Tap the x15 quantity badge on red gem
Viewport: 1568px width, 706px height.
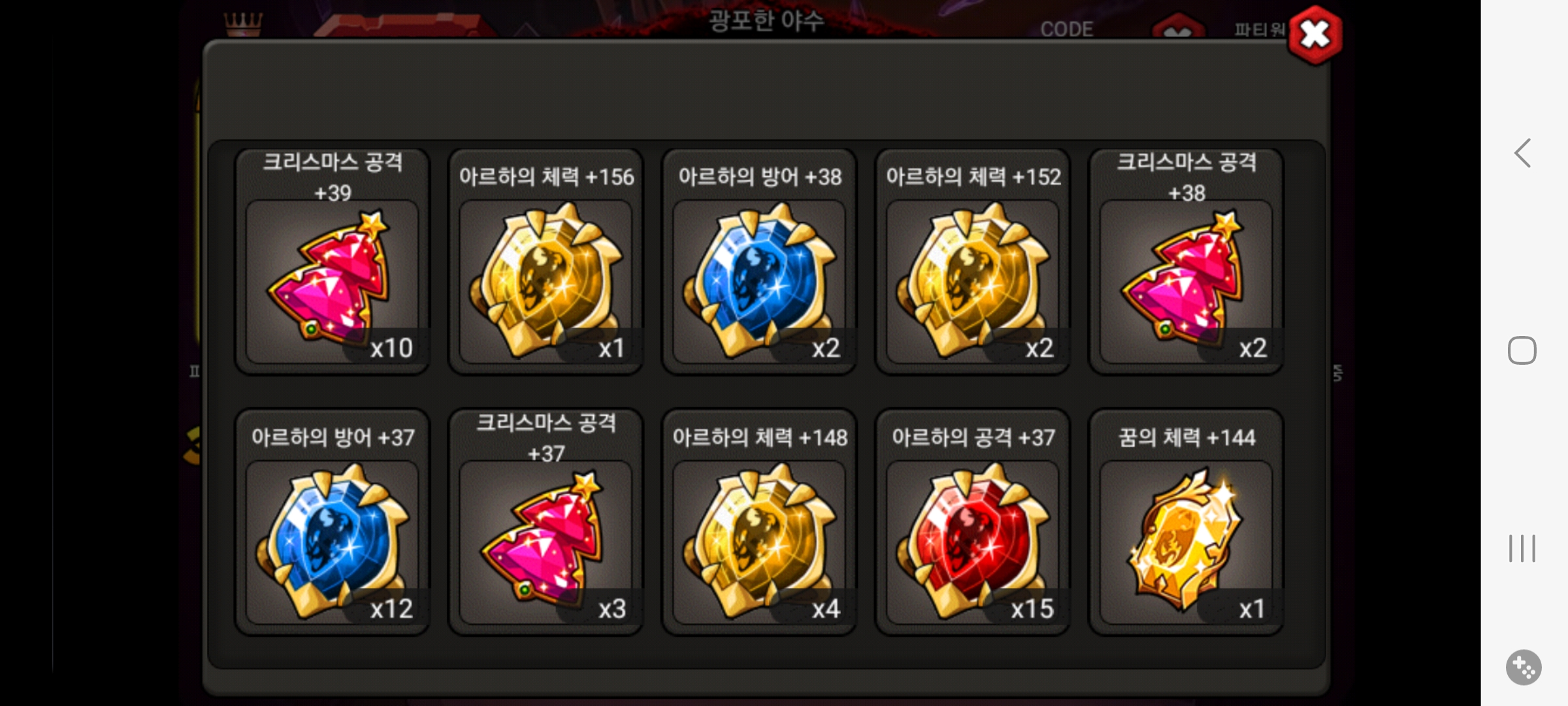point(1032,609)
